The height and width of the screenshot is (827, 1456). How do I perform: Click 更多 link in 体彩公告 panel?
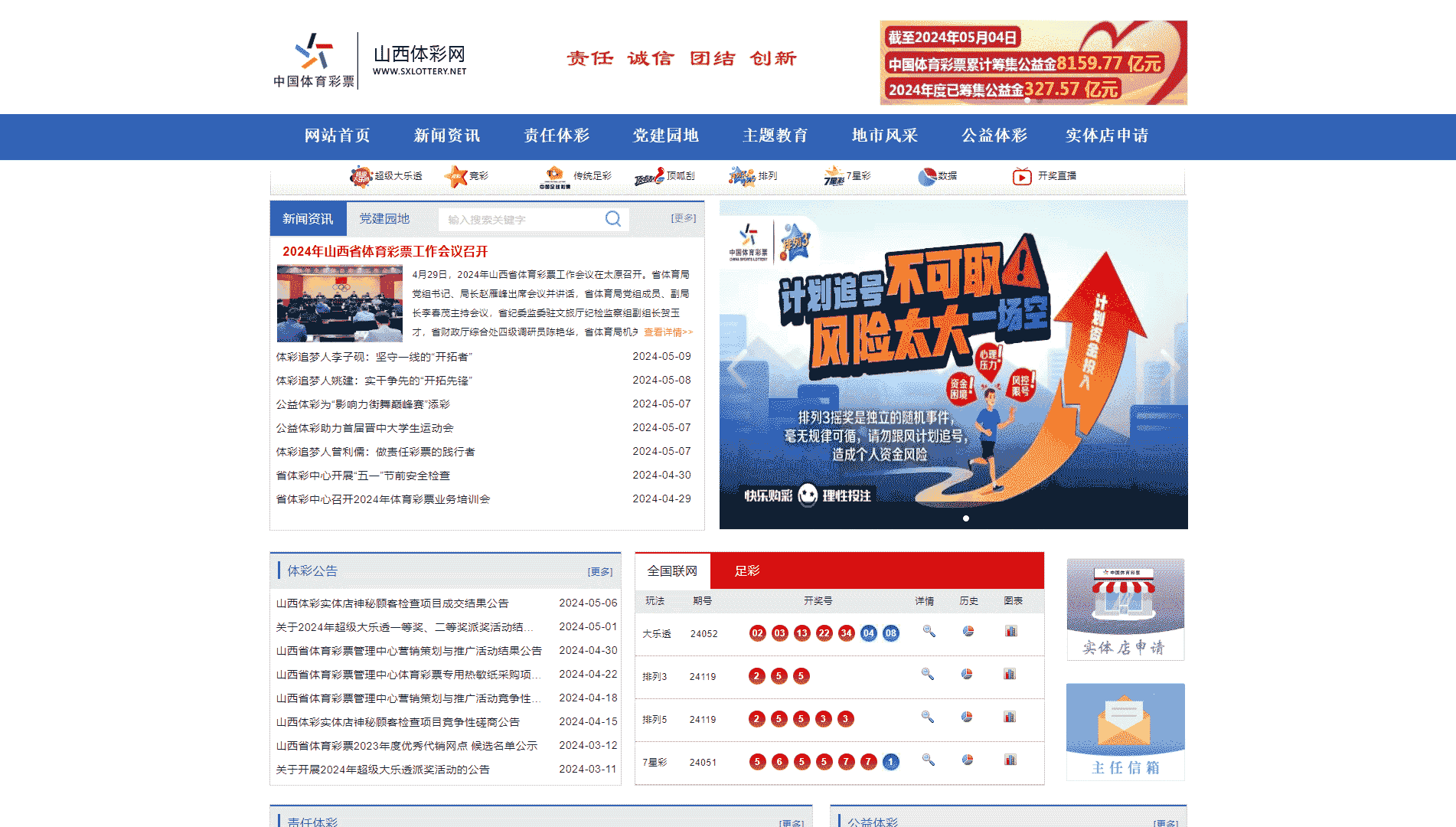(x=600, y=572)
